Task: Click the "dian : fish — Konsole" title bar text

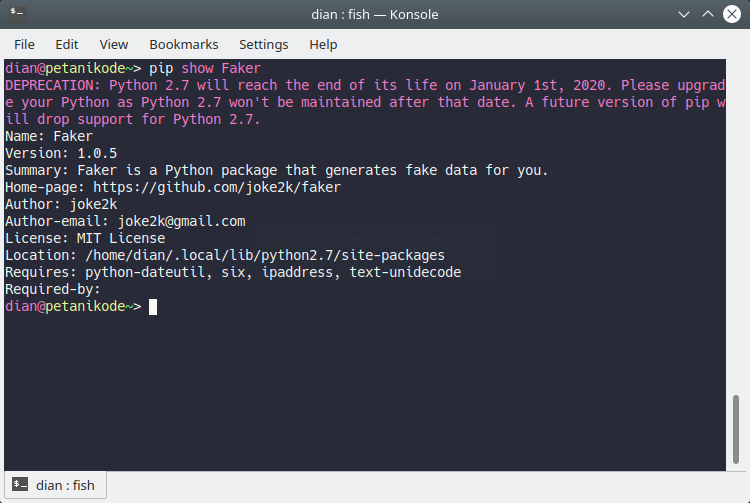Action: tap(374, 14)
